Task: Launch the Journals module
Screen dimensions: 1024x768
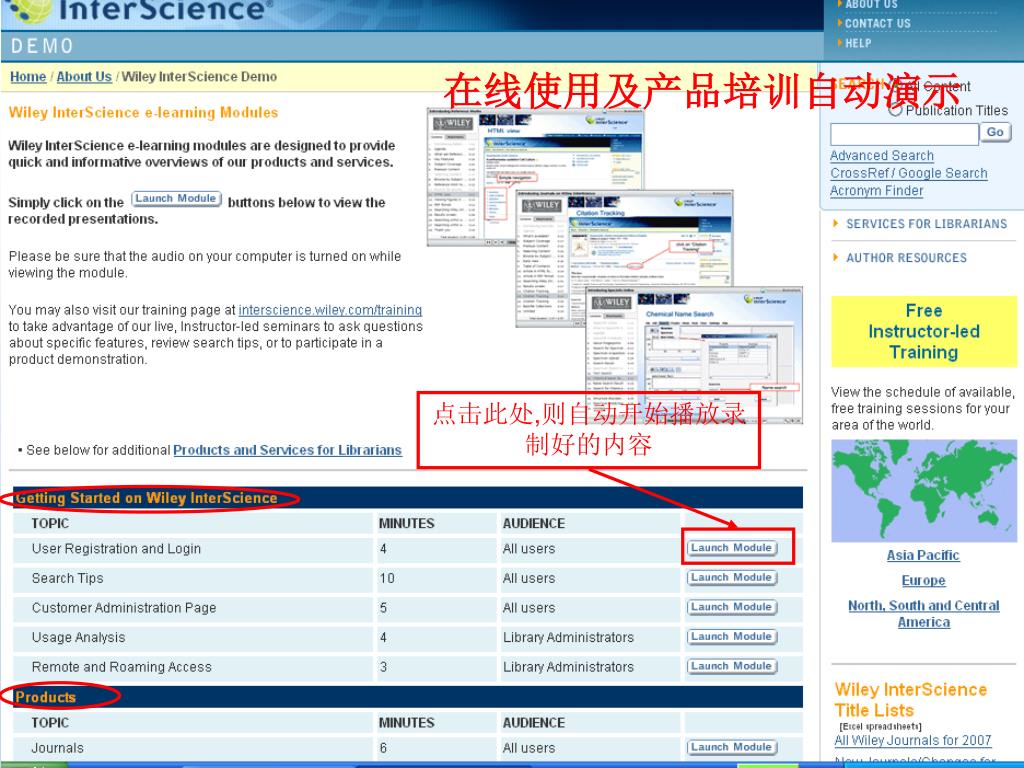Action: pos(731,747)
